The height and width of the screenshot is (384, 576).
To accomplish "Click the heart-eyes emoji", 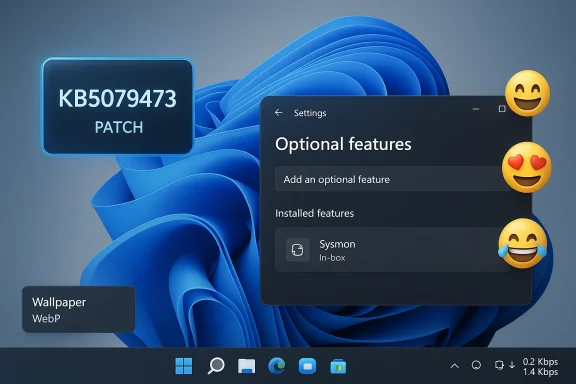I will (527, 168).
